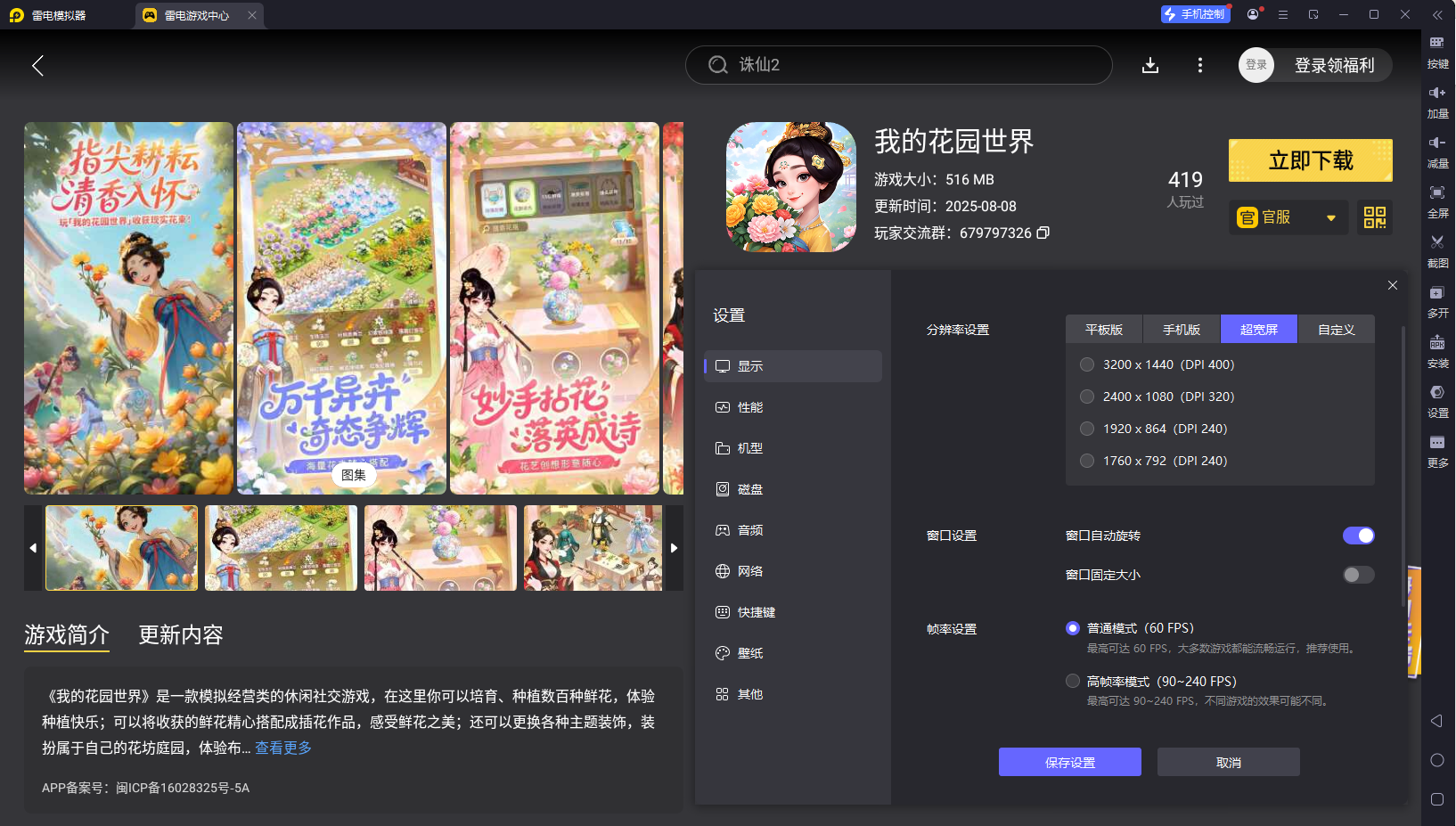Screen dimensions: 1456x826
Task: Select the first screenshot thumbnail 指尖耕耘
Action: 122,548
